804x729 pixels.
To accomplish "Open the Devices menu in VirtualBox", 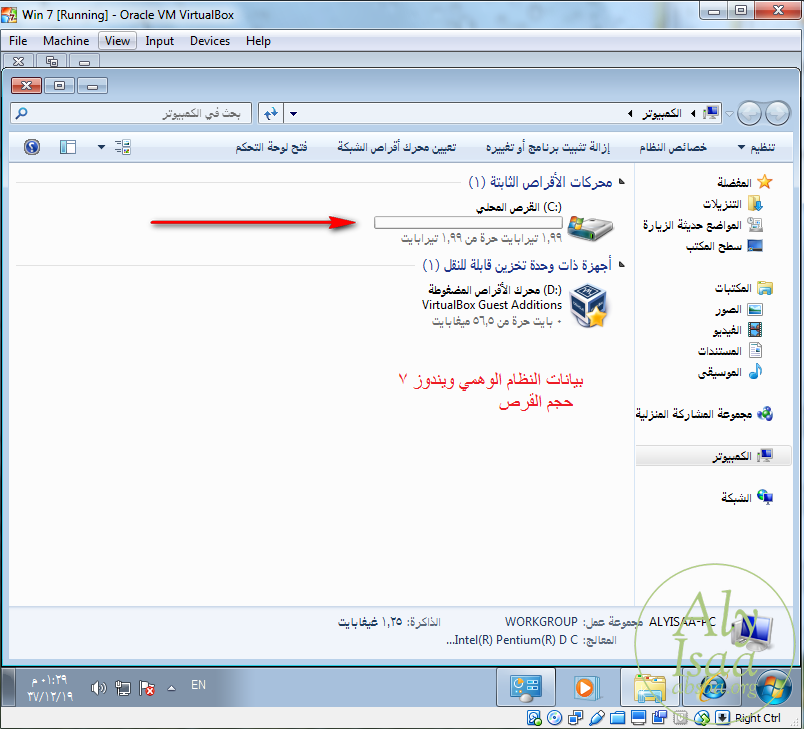I will click(209, 41).
